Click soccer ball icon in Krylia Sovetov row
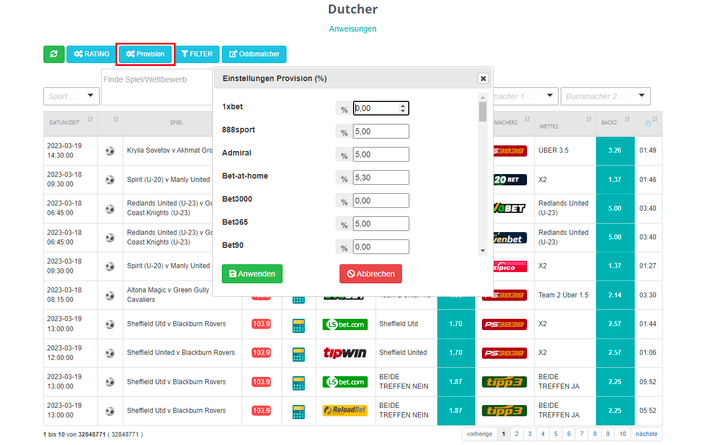Viewport: 719px width, 445px height. click(x=110, y=151)
